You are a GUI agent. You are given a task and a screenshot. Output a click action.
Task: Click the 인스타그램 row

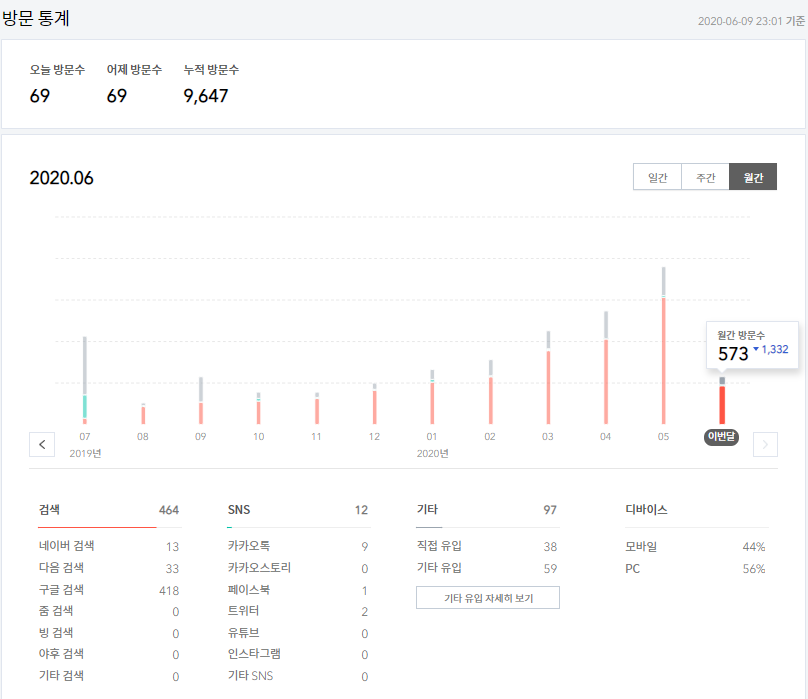(x=298, y=654)
